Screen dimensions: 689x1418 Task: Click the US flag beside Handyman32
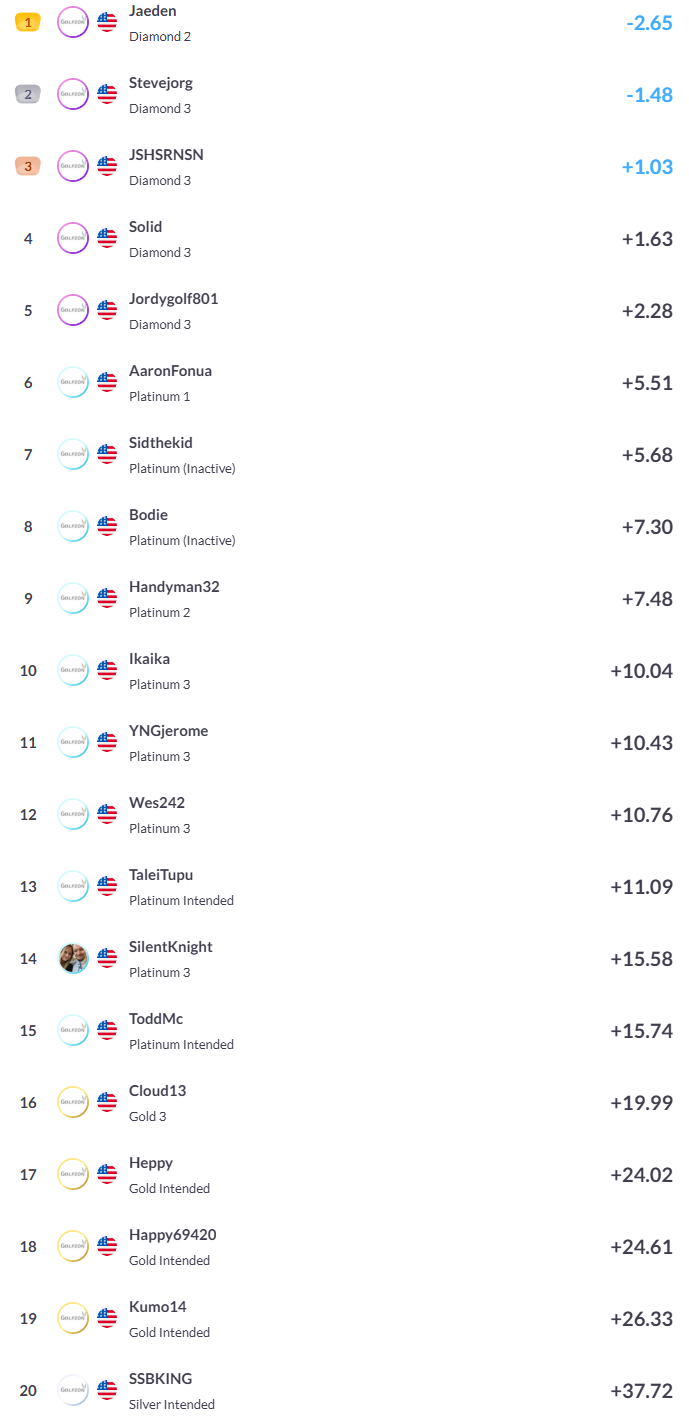pos(107,598)
